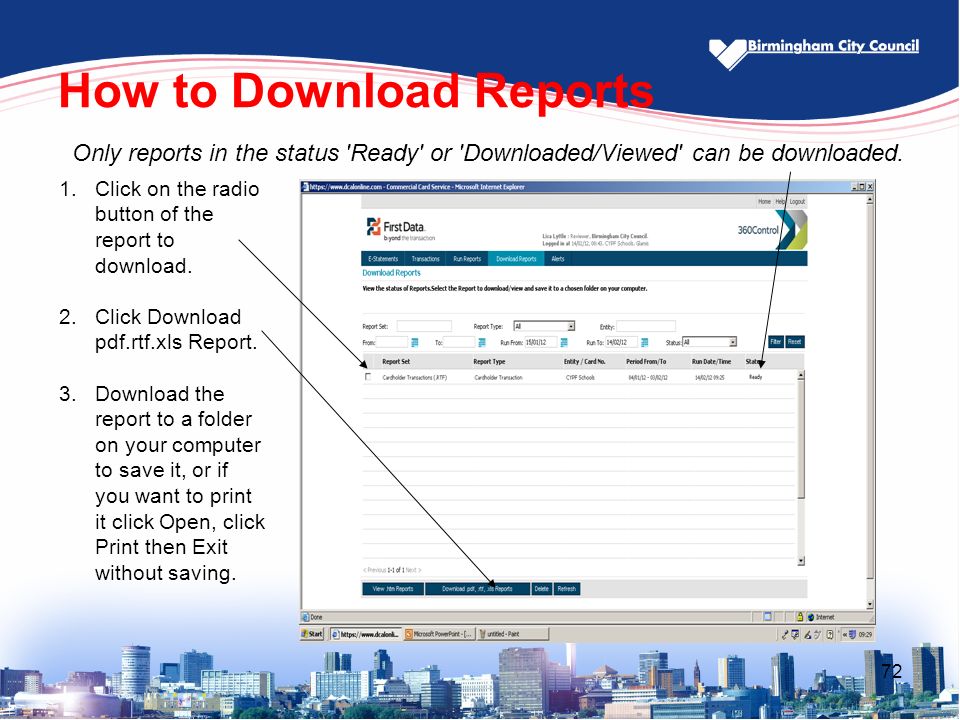Viewport: 960px width, 720px height.
Task: Open the calendar icon beside Run To
Action: tap(644, 342)
